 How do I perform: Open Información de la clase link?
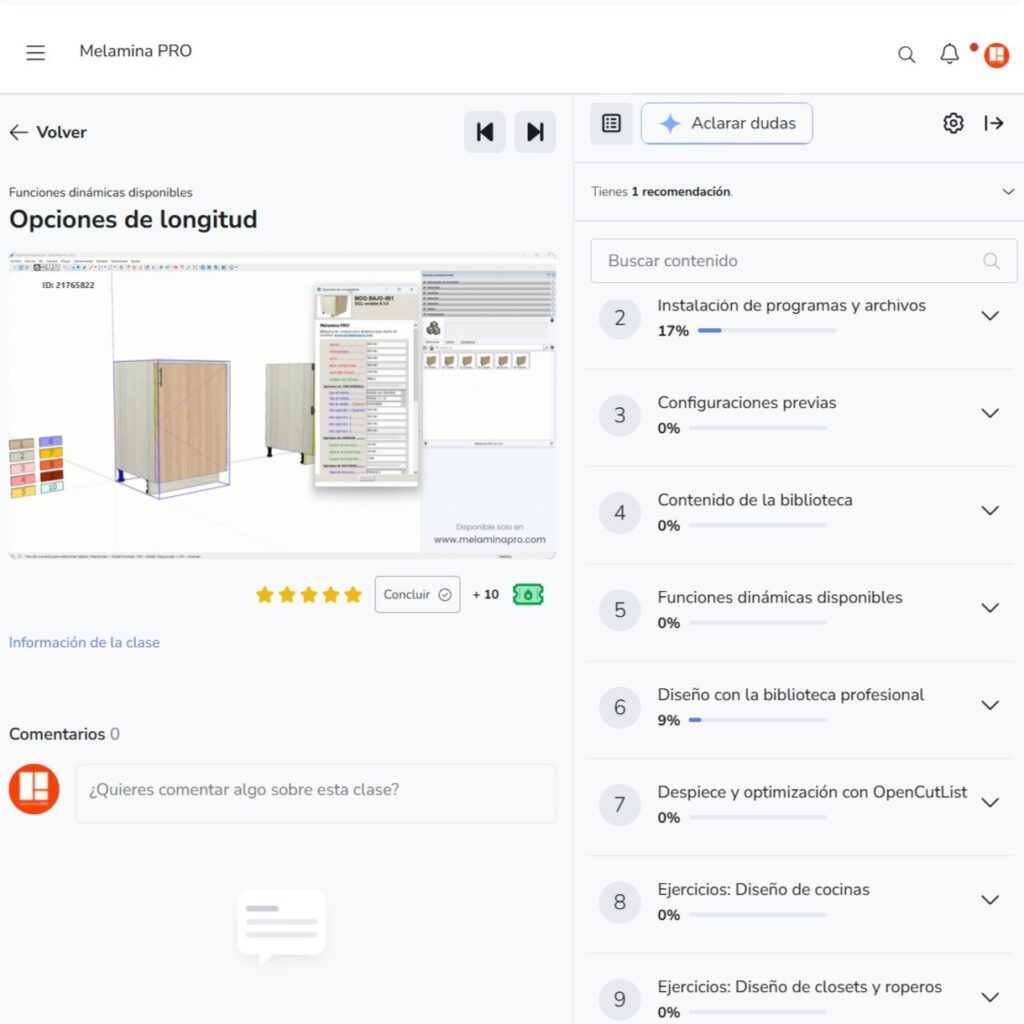(x=84, y=643)
